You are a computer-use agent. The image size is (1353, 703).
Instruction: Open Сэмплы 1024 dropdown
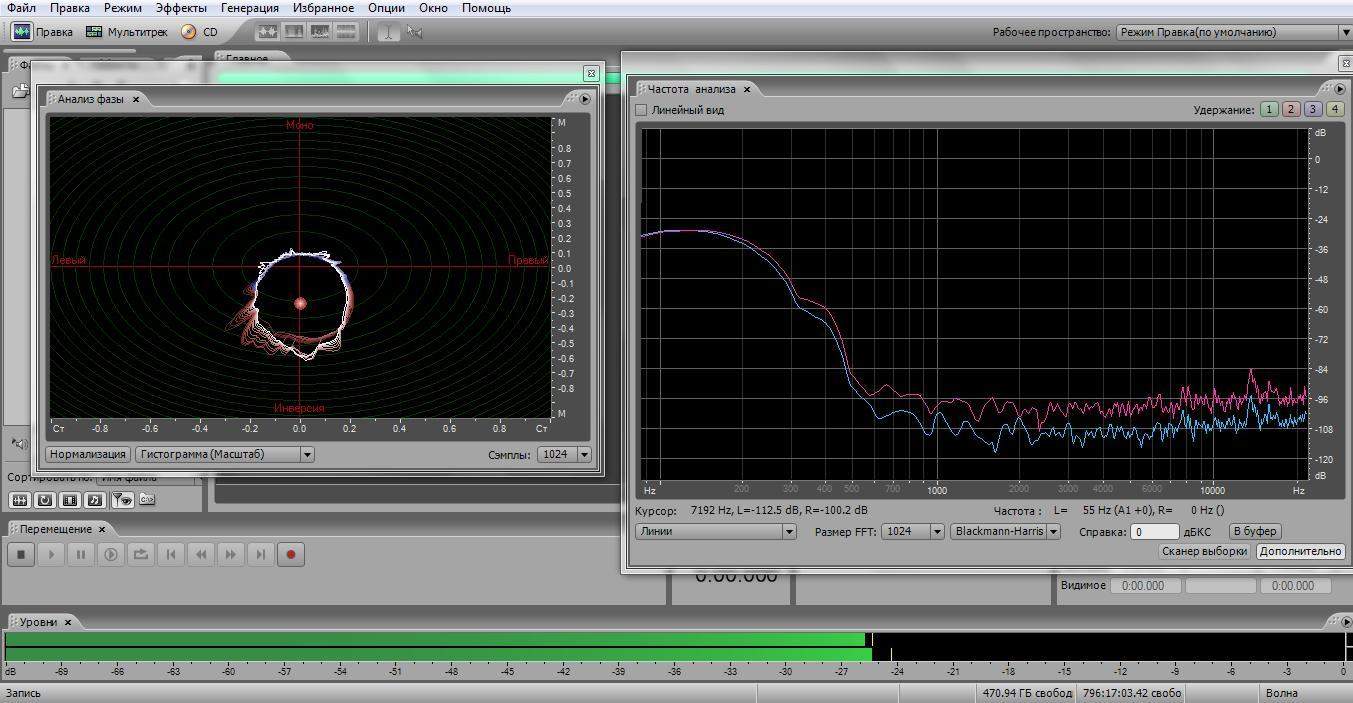click(x=564, y=454)
